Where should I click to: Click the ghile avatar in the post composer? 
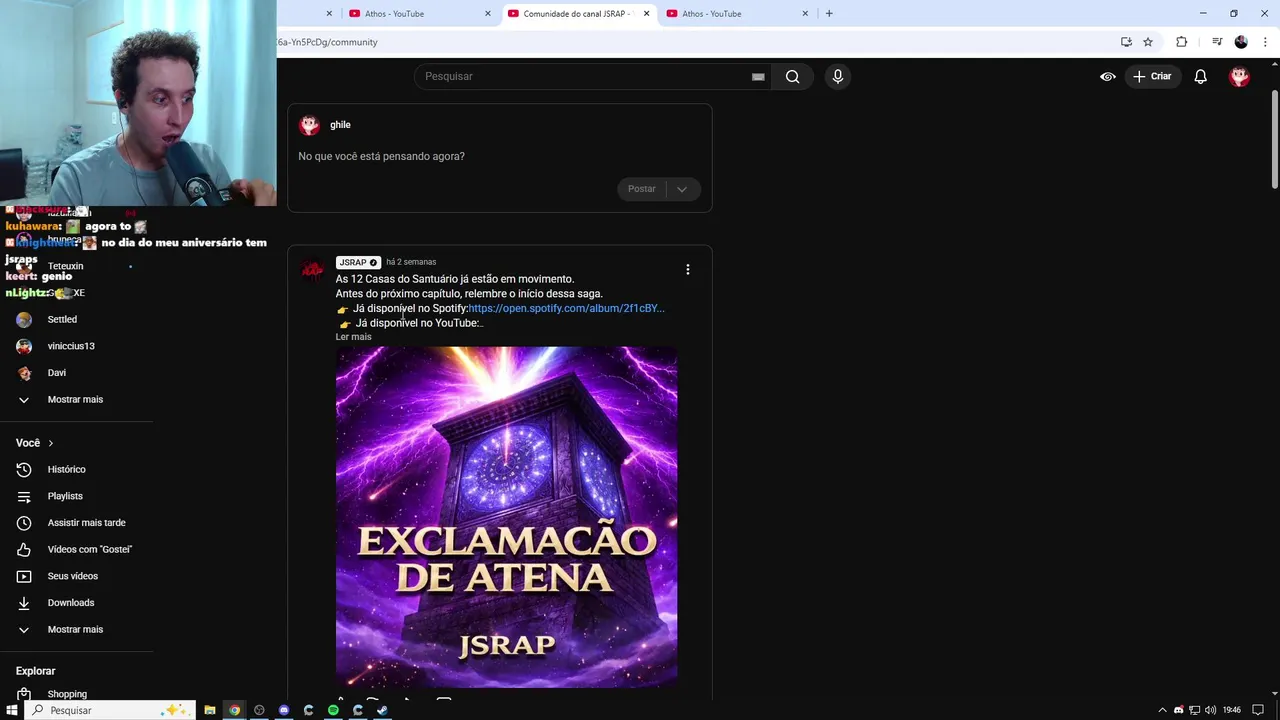click(x=309, y=125)
